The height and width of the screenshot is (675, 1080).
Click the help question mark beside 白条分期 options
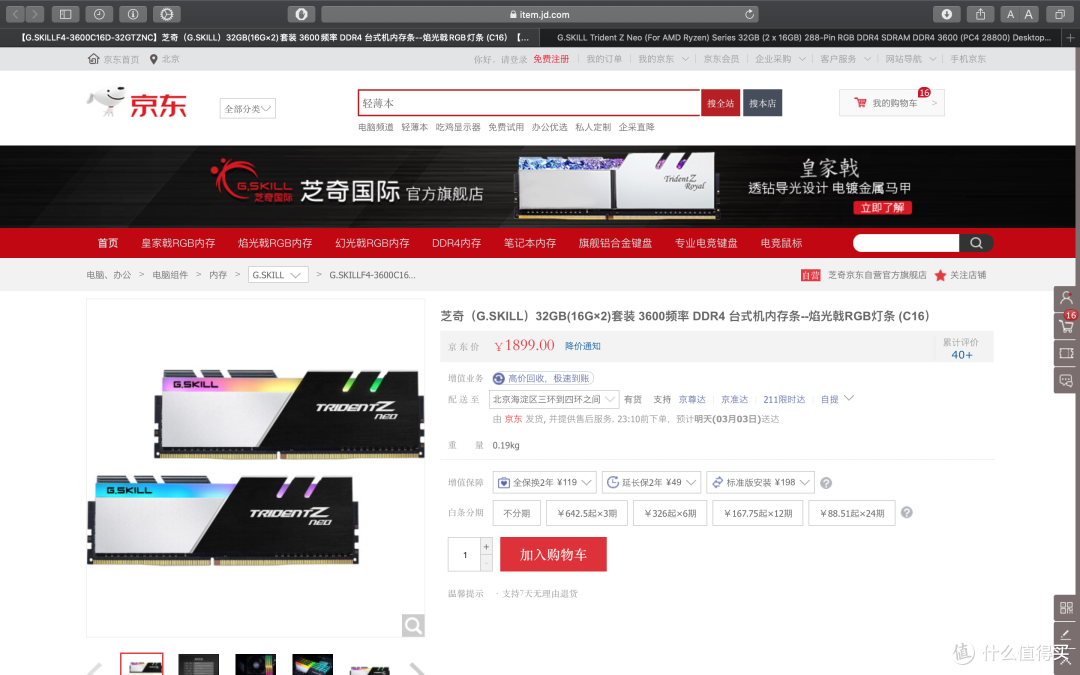coord(906,512)
